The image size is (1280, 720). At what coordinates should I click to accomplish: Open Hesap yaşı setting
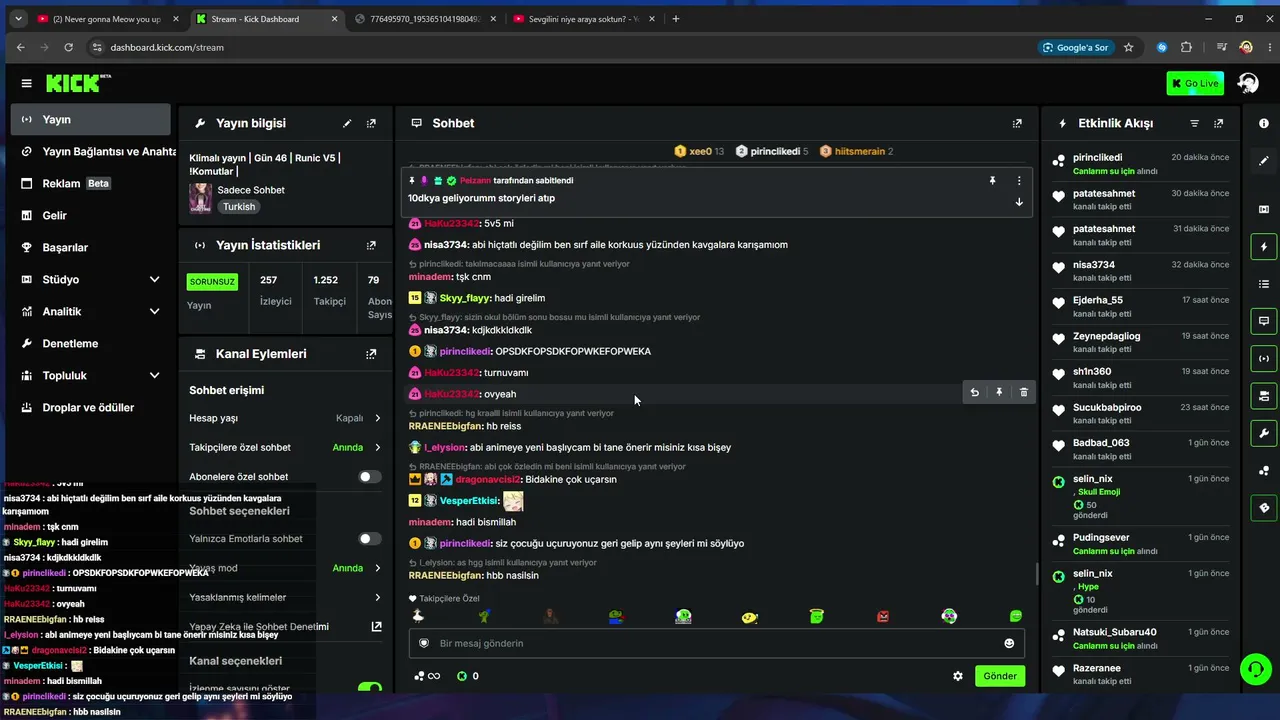click(x=285, y=418)
